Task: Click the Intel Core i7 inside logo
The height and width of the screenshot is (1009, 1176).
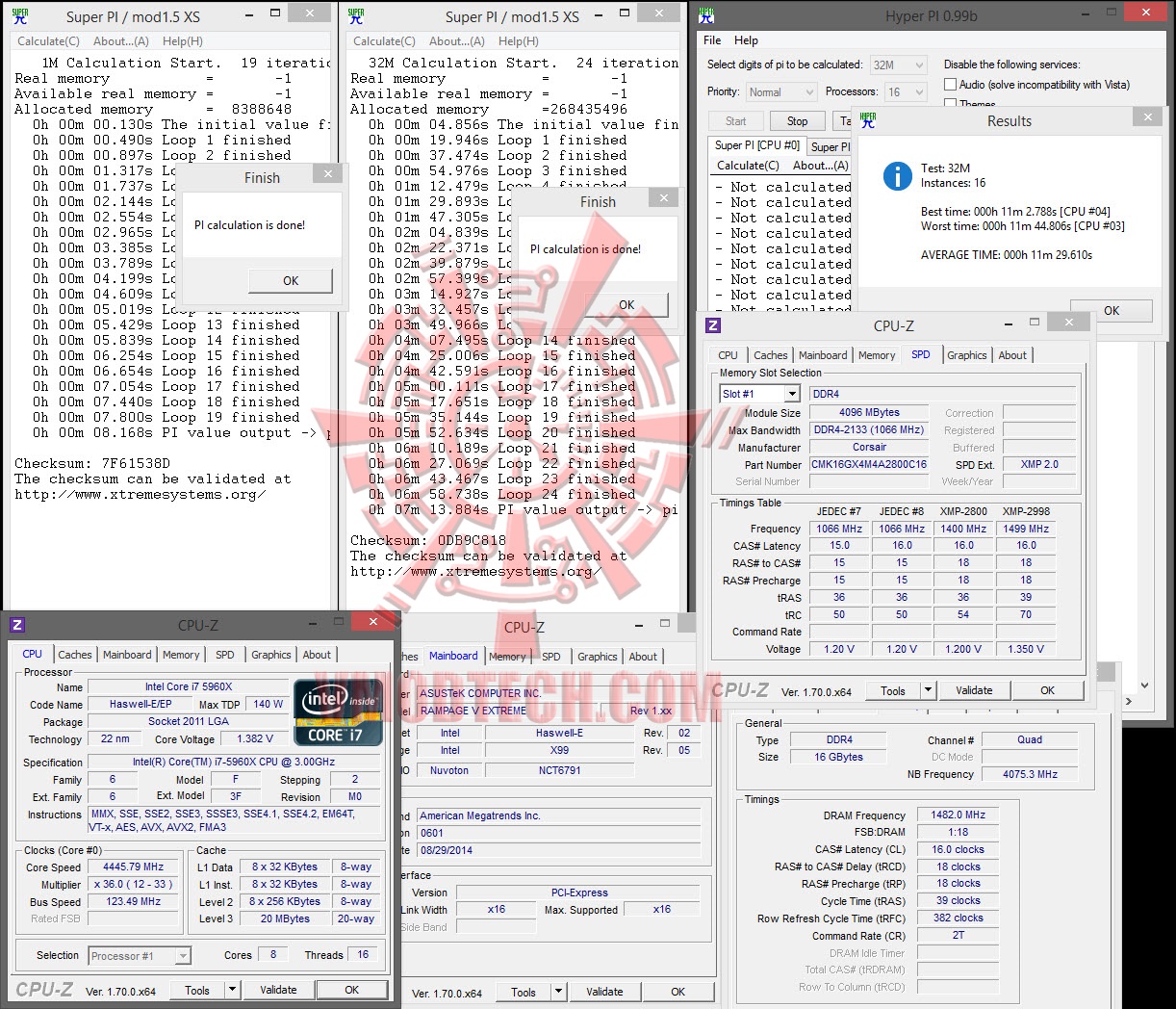Action: tap(338, 712)
